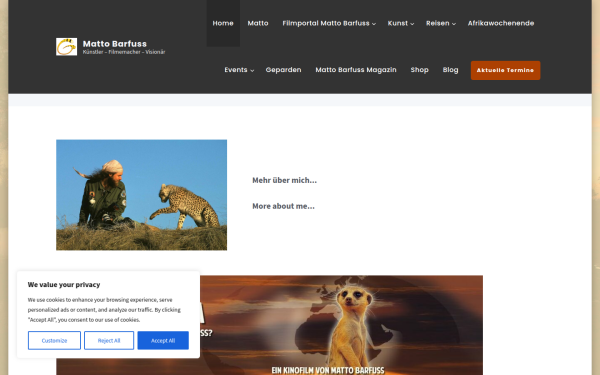The width and height of the screenshot is (600, 375).
Task: Open the Reisen menu item
Action: (438, 23)
